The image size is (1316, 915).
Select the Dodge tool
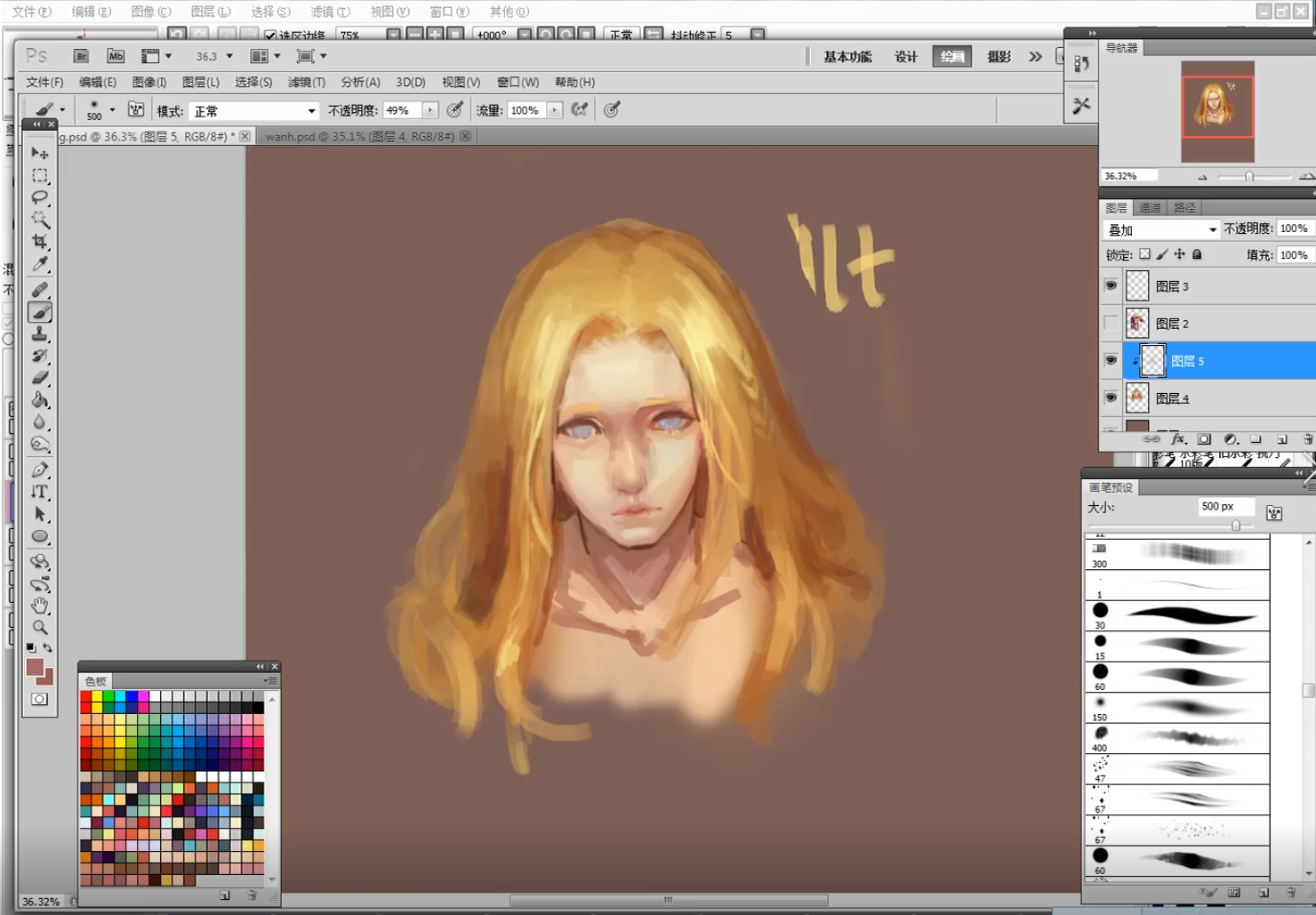(x=40, y=444)
